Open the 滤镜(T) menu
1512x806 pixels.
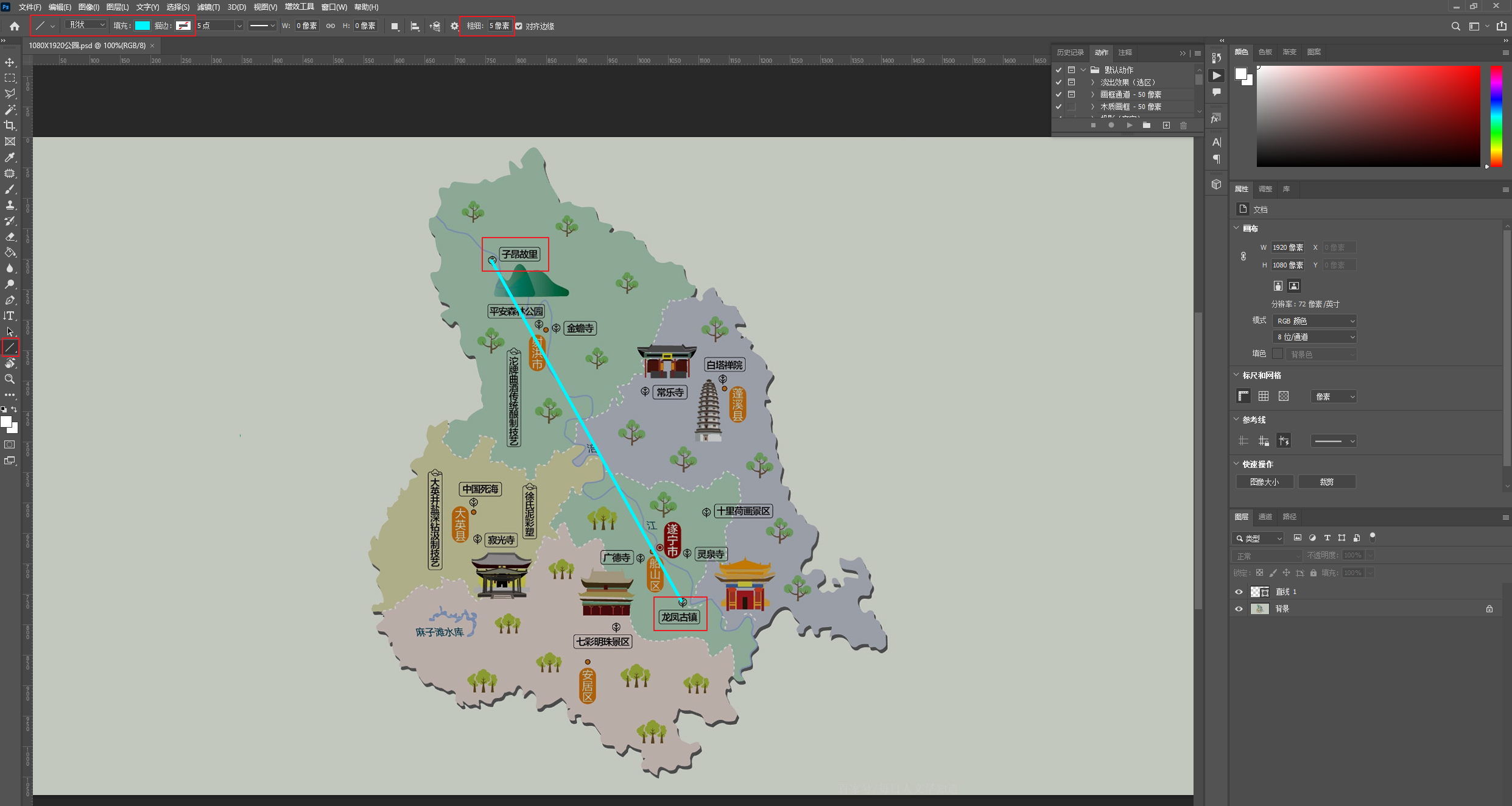(208, 7)
